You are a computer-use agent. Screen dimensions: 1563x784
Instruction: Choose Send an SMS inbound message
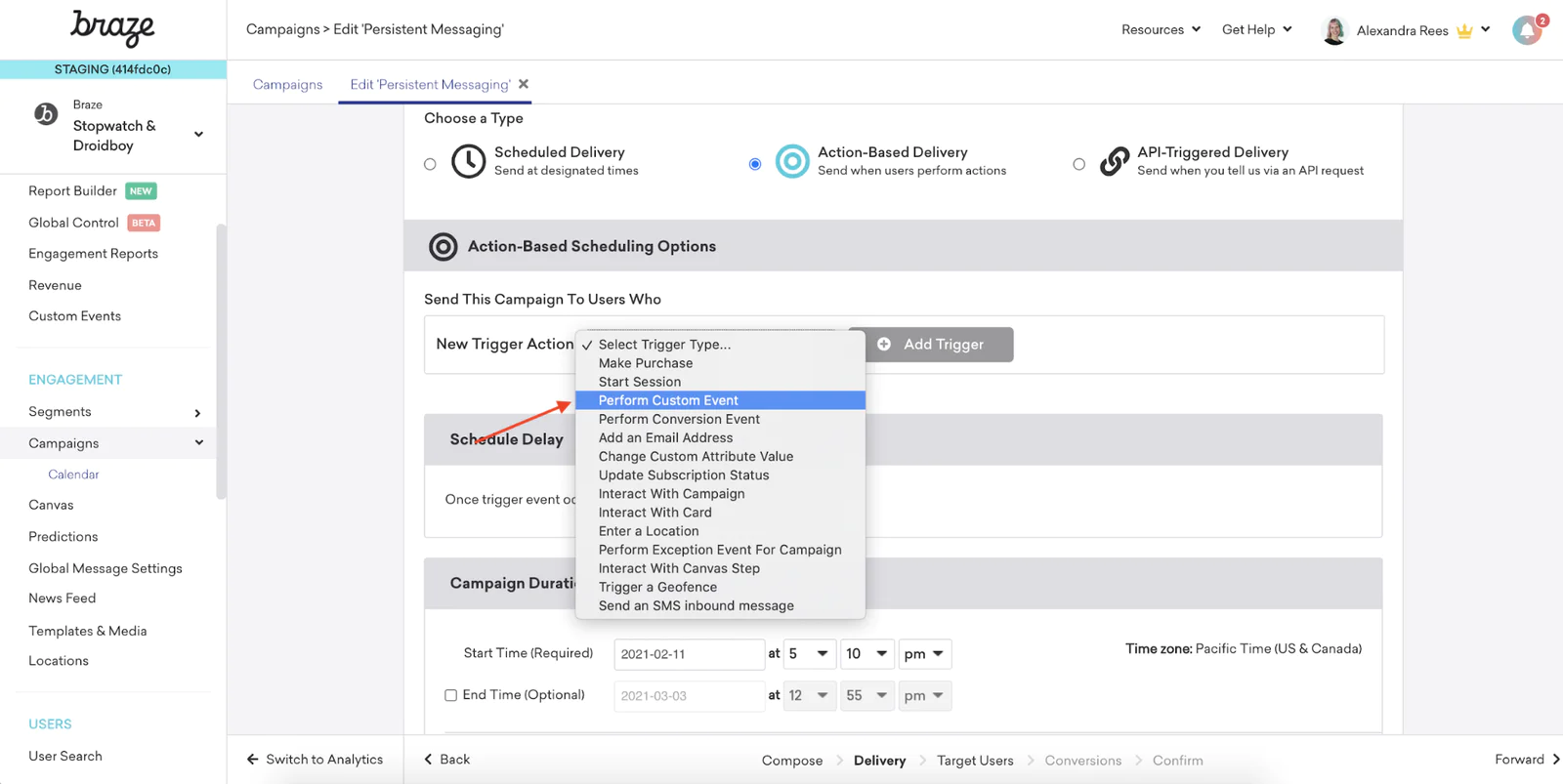(x=720, y=605)
